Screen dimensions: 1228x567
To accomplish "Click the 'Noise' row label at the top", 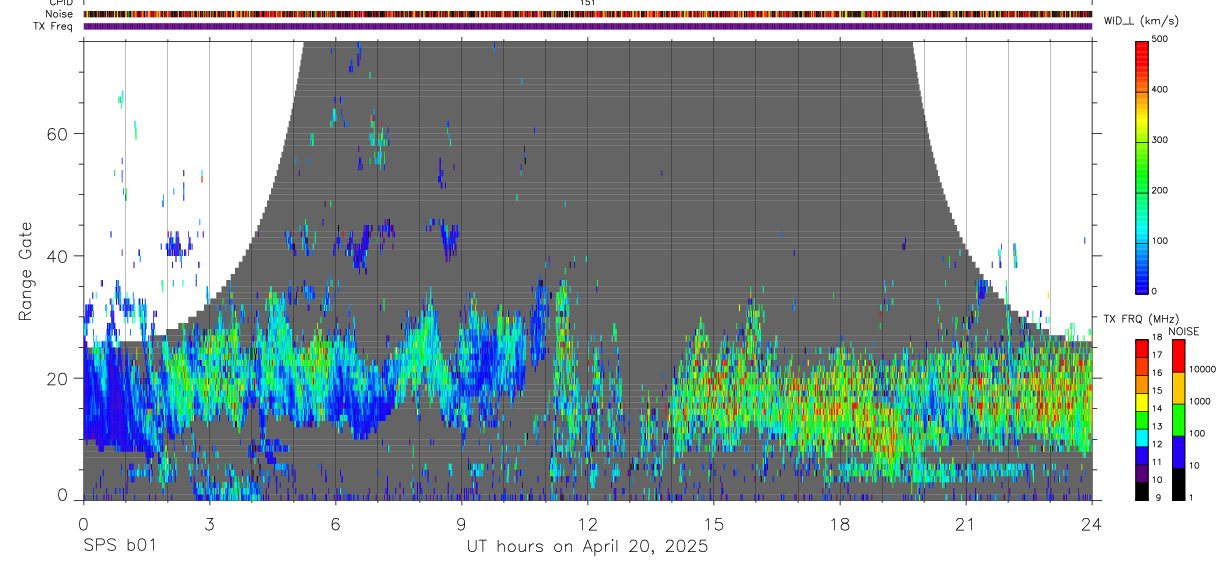I will [58, 14].
